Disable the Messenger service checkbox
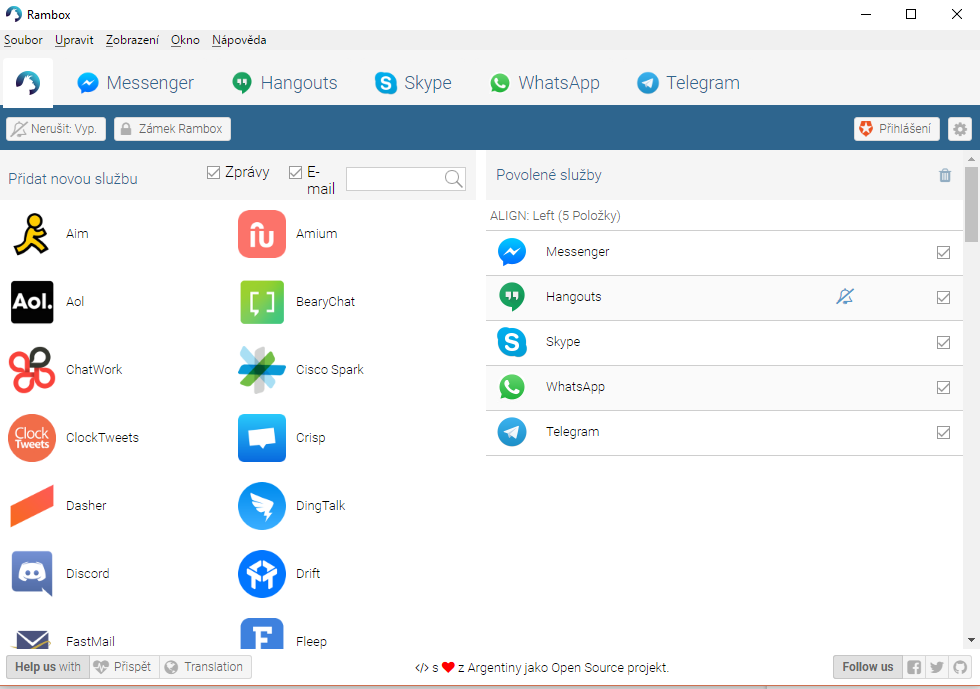Viewport: 980px width, 689px height. coord(944,253)
